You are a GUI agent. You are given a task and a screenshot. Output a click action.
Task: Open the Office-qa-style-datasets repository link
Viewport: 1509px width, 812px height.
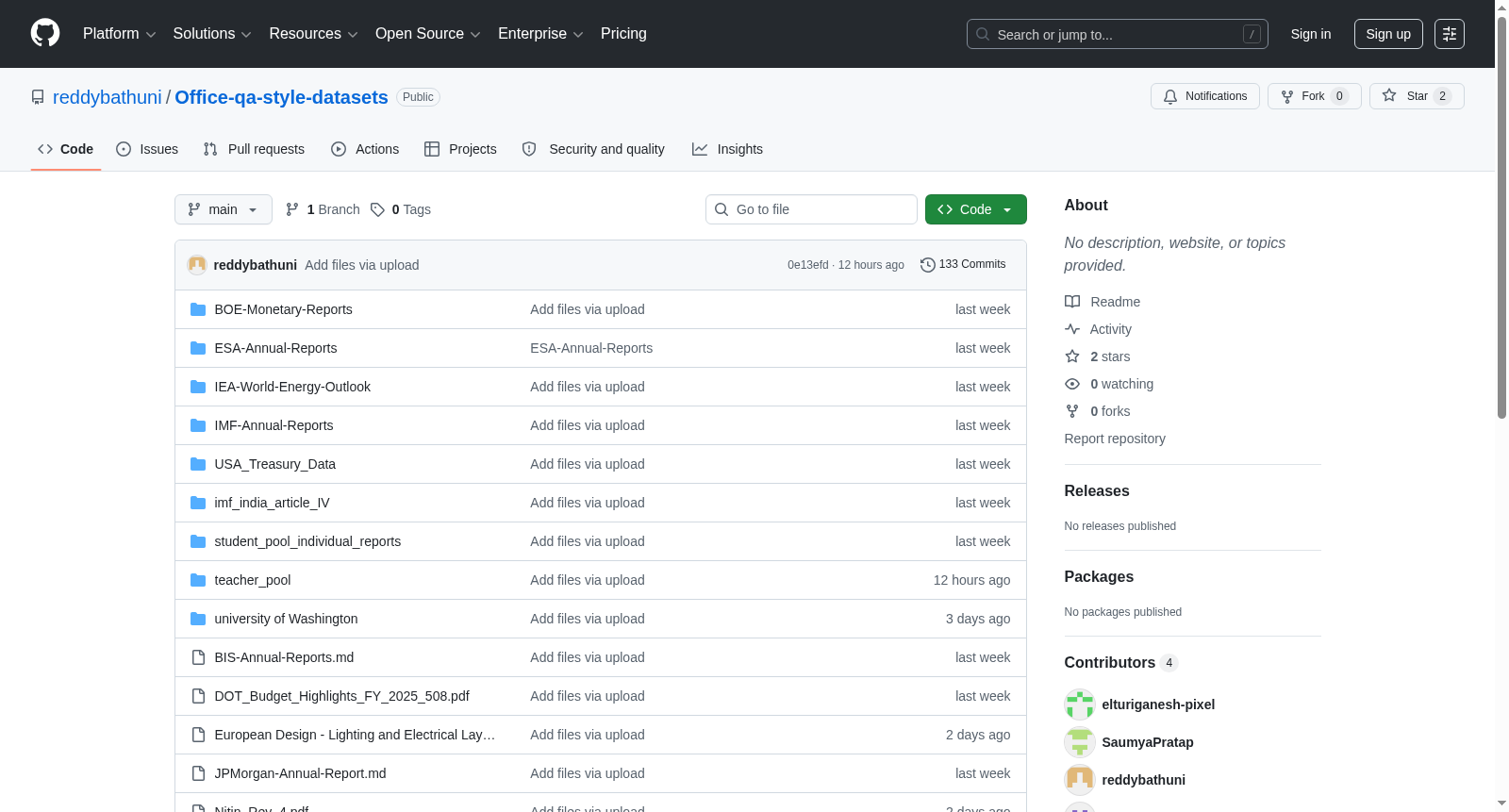coord(281,97)
